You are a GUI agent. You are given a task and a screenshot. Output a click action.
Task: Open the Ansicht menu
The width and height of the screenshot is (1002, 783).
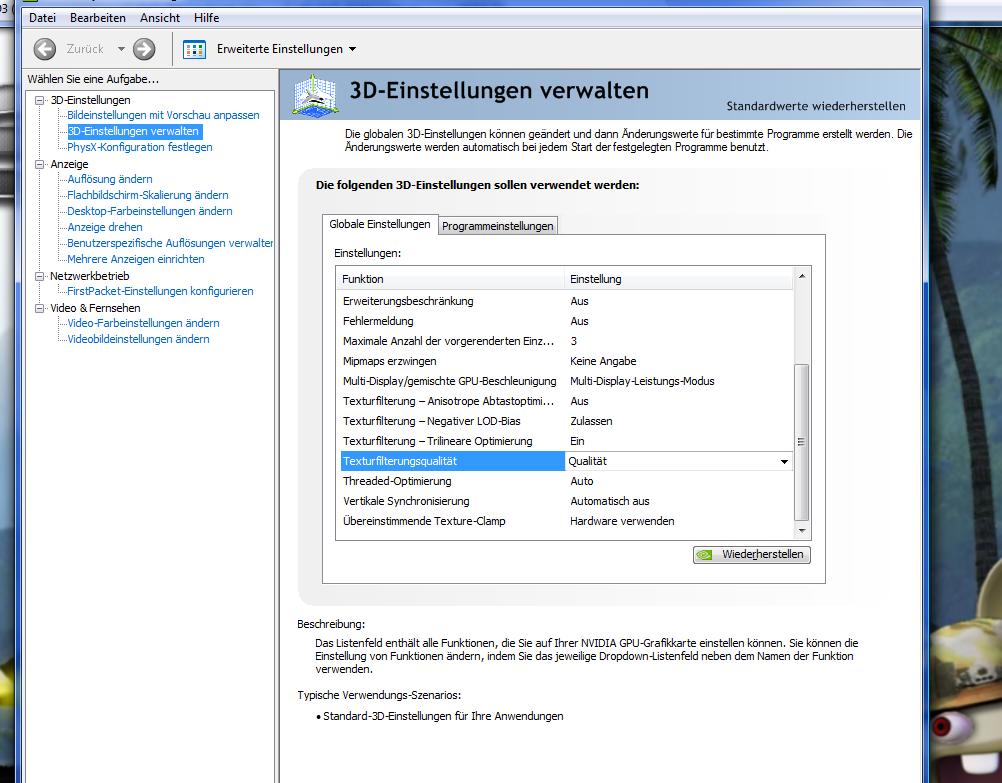[160, 18]
